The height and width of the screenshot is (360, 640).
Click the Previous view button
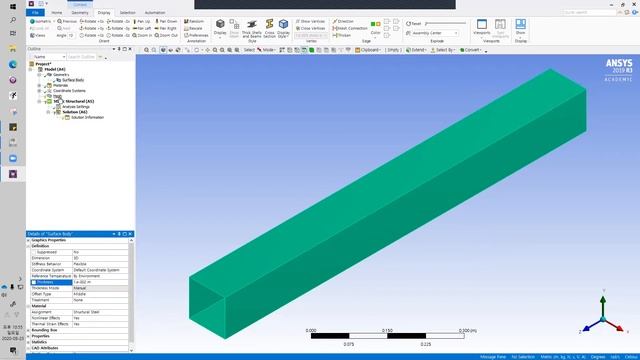(x=67, y=21)
